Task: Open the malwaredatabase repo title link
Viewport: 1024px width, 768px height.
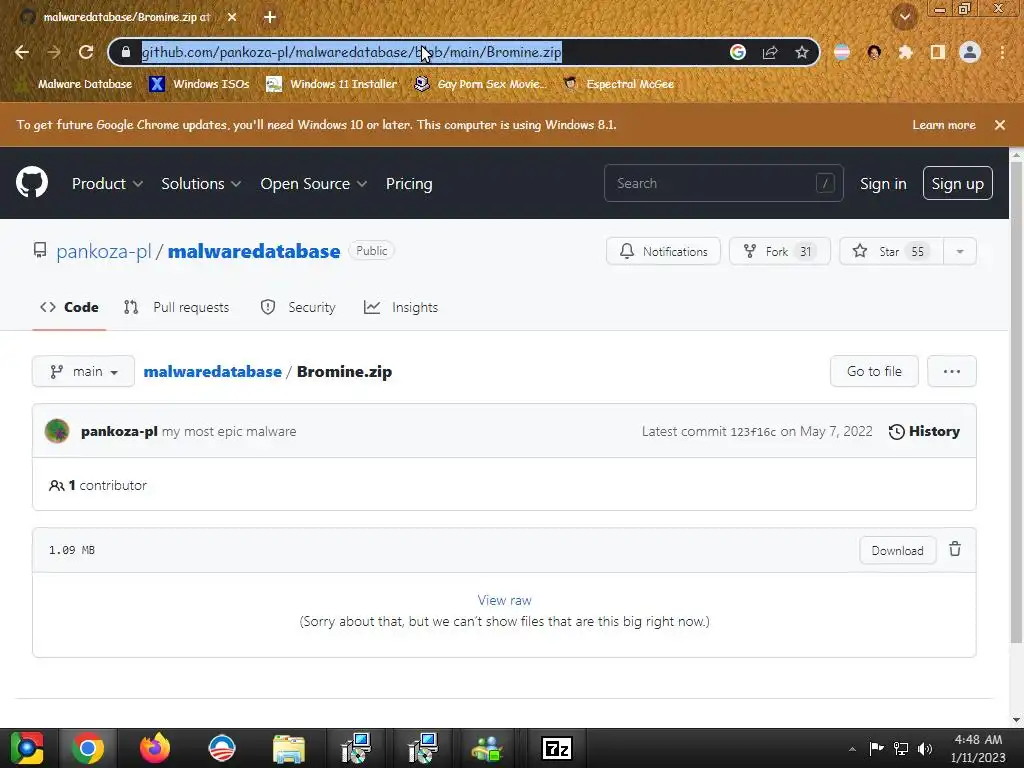Action: pos(254,251)
